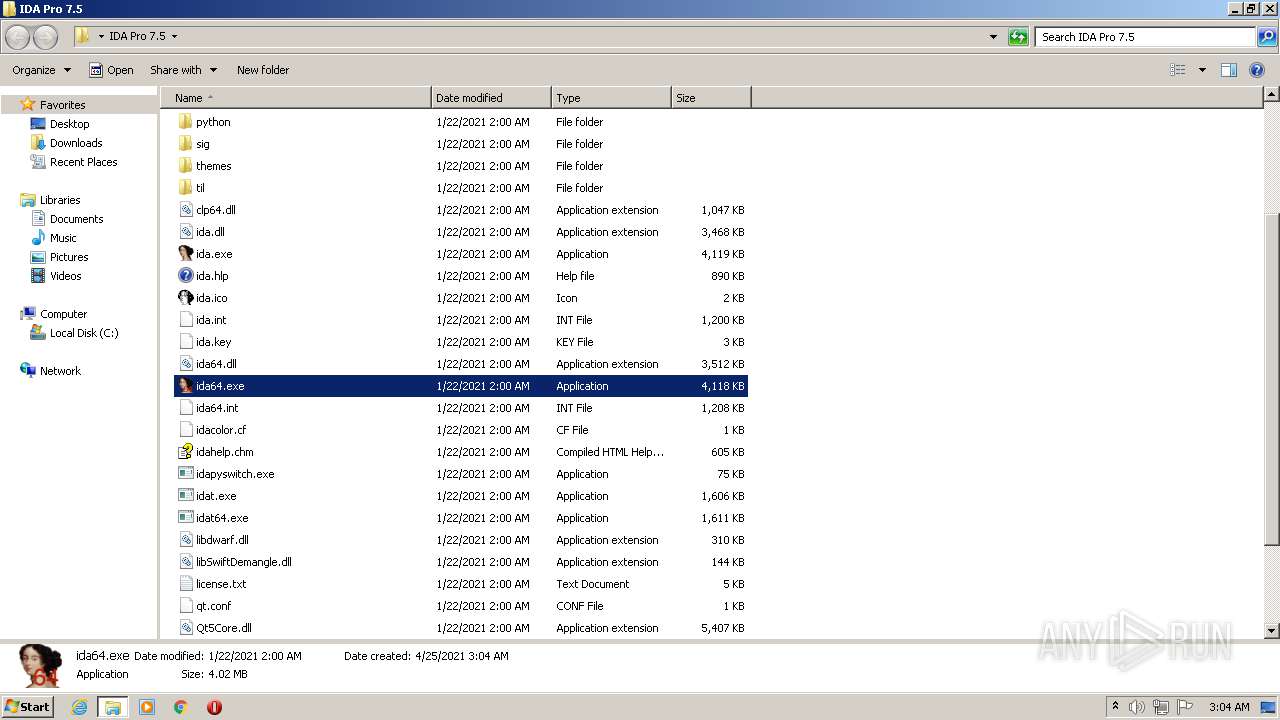Toggle the preview pane button

point(1229,70)
